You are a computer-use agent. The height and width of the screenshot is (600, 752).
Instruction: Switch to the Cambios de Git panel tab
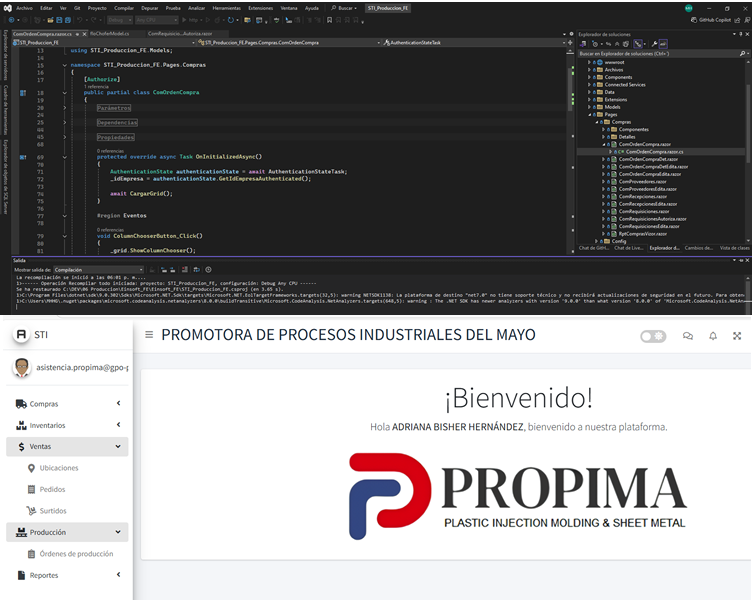tap(698, 247)
